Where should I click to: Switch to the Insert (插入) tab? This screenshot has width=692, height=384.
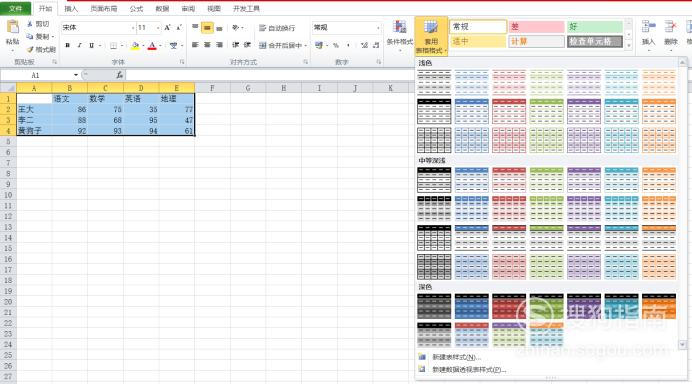[71, 8]
